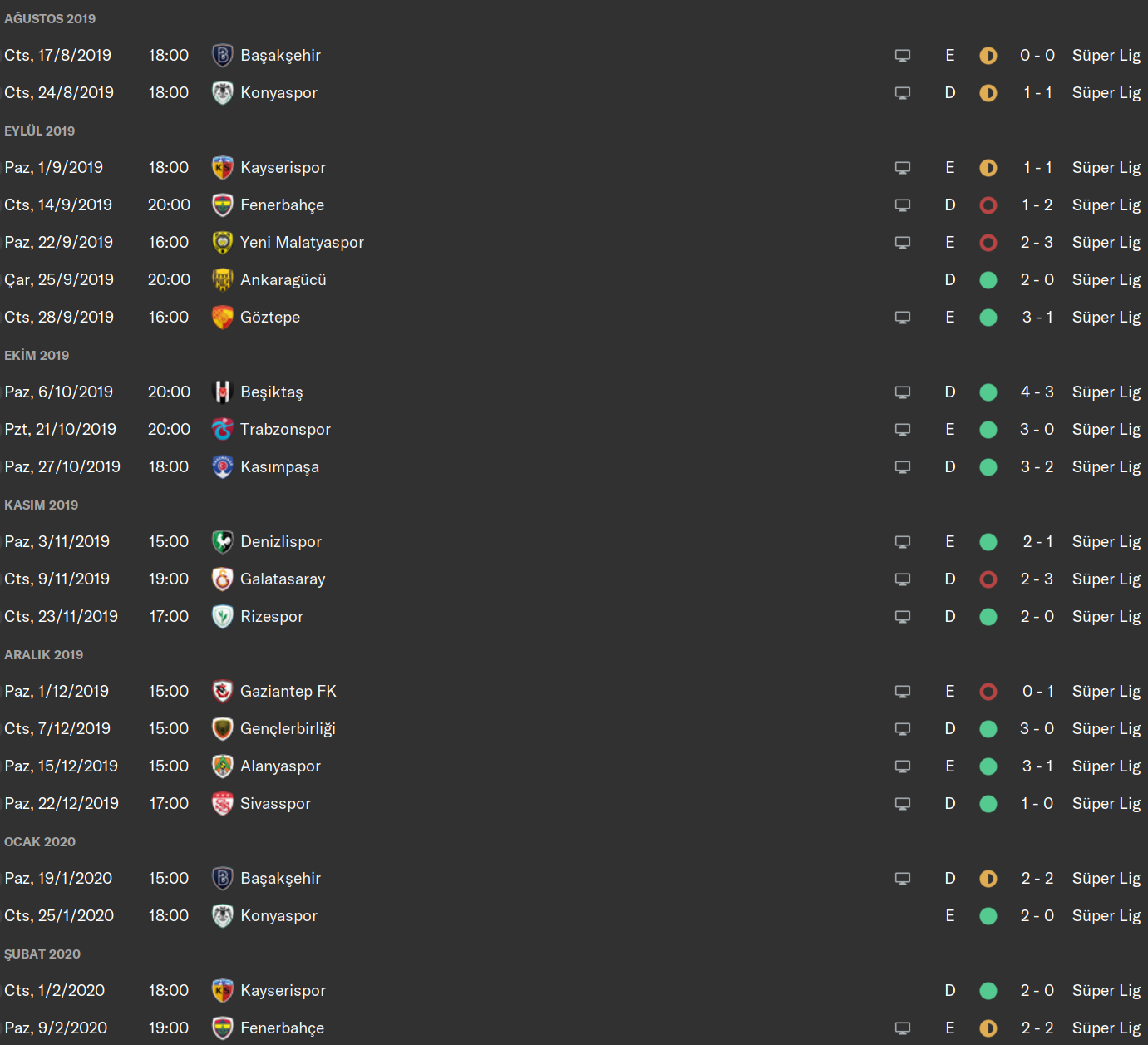Screen dimensions: 1148x1045
Task: Click the red loss indicator for Gaziantep FK
Action: [x=988, y=692]
